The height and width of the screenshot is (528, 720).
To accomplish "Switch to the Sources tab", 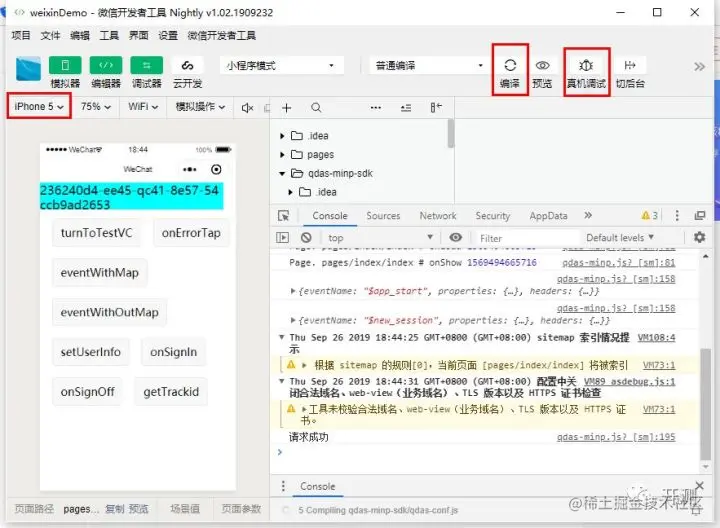I will click(383, 216).
